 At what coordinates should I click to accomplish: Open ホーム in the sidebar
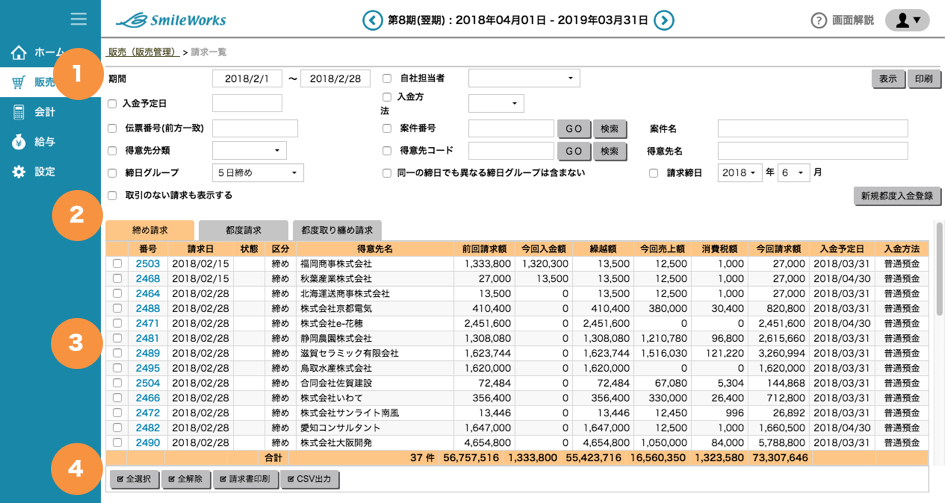49,52
